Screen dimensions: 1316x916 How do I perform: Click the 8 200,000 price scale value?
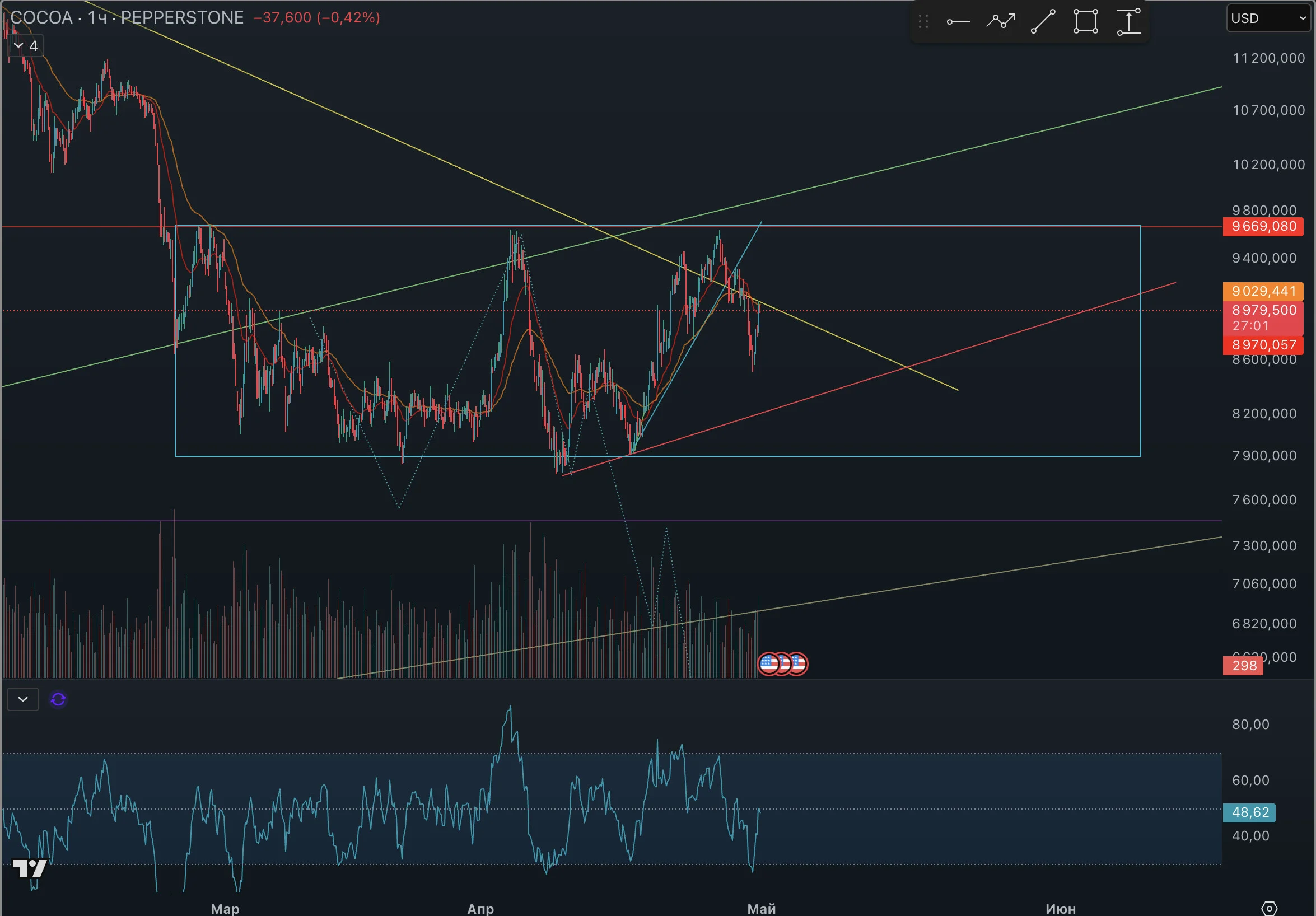pyautogui.click(x=1264, y=414)
